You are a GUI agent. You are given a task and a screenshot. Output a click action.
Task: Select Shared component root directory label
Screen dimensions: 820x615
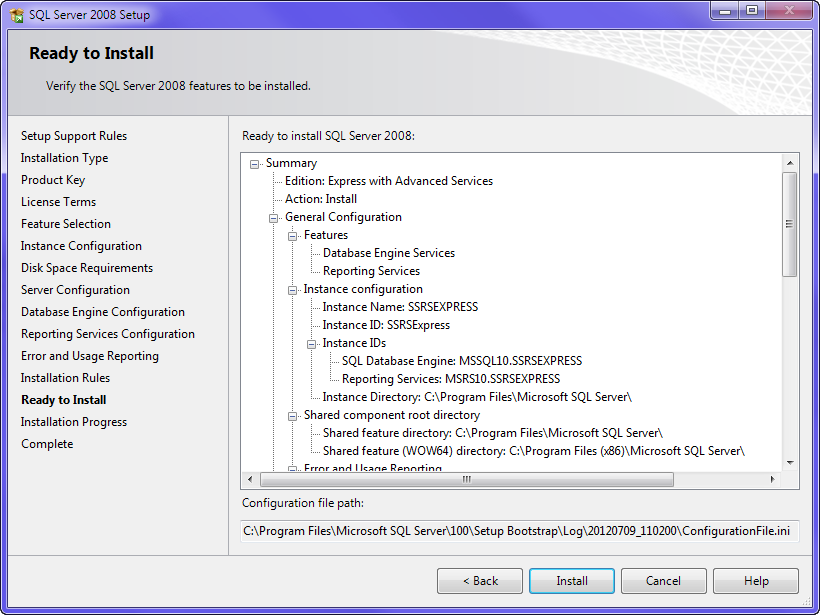click(392, 415)
